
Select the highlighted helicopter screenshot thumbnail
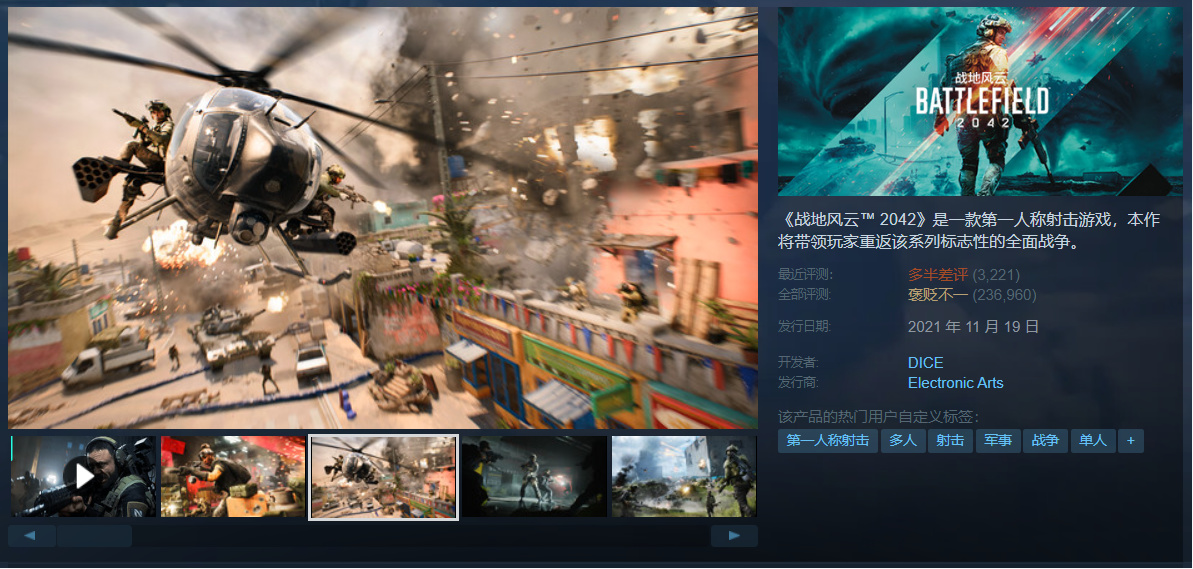tap(383, 477)
